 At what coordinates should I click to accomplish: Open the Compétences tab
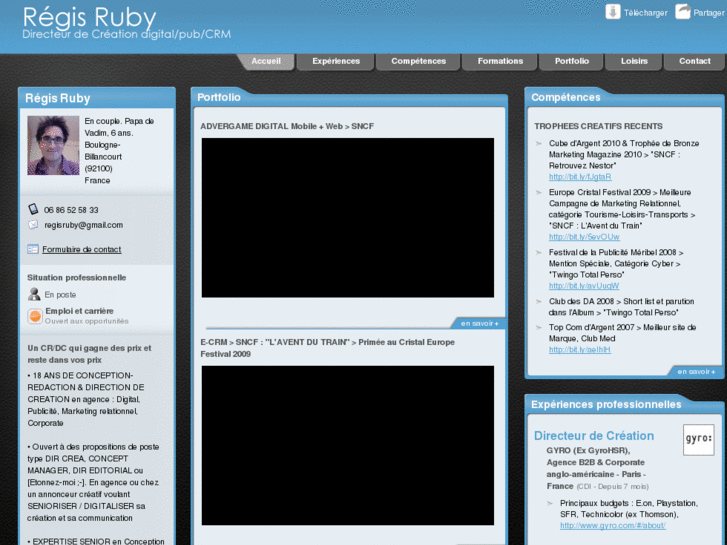pyautogui.click(x=418, y=61)
